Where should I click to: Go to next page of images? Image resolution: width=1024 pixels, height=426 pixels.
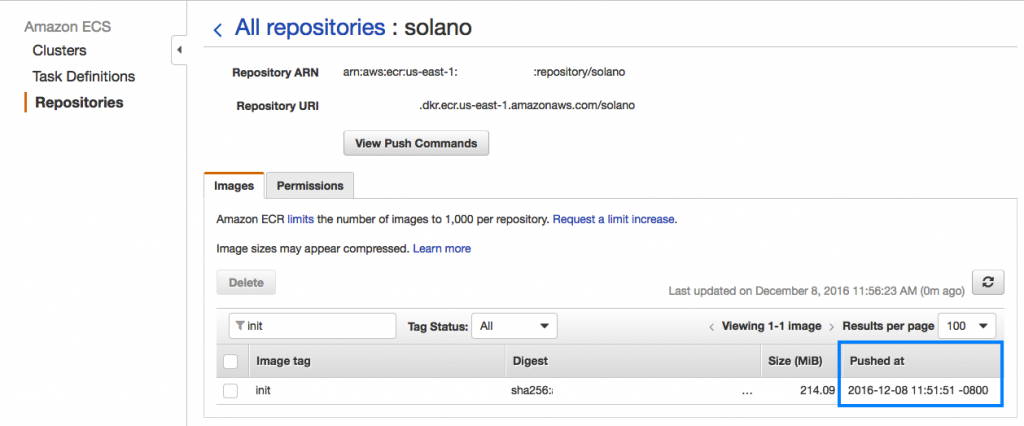point(831,327)
